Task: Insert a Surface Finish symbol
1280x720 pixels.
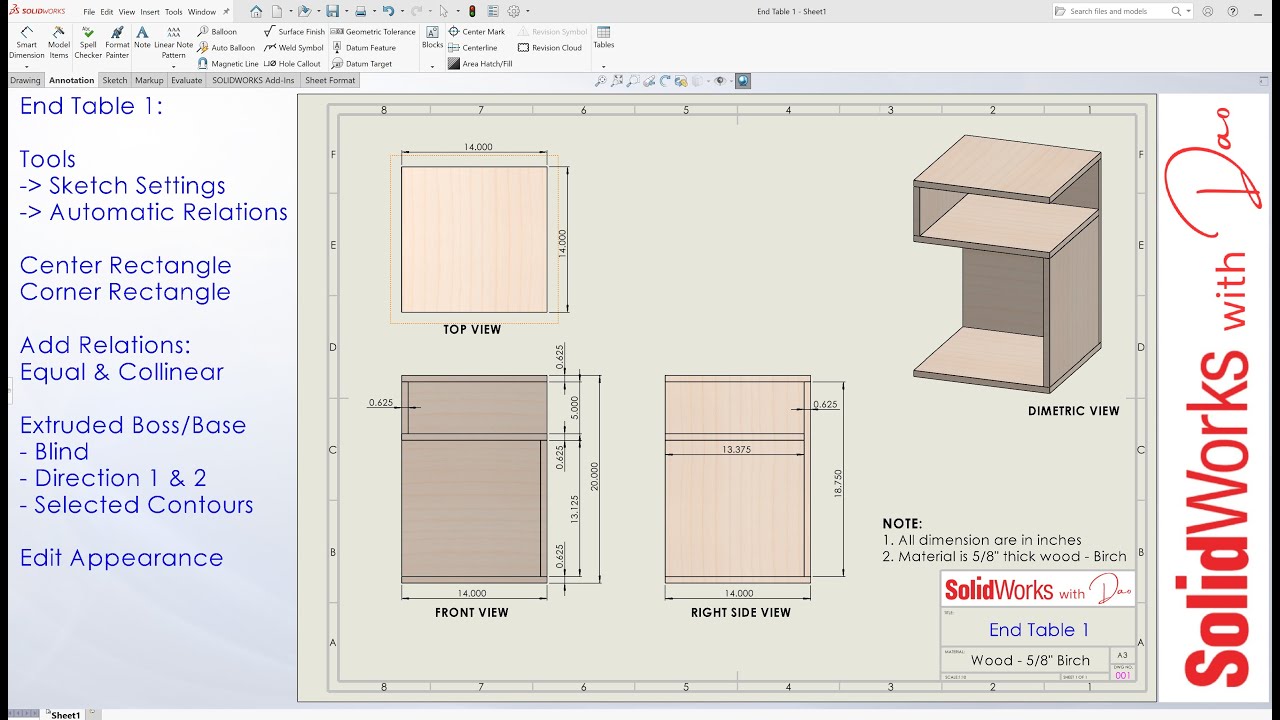Action: 294,32
